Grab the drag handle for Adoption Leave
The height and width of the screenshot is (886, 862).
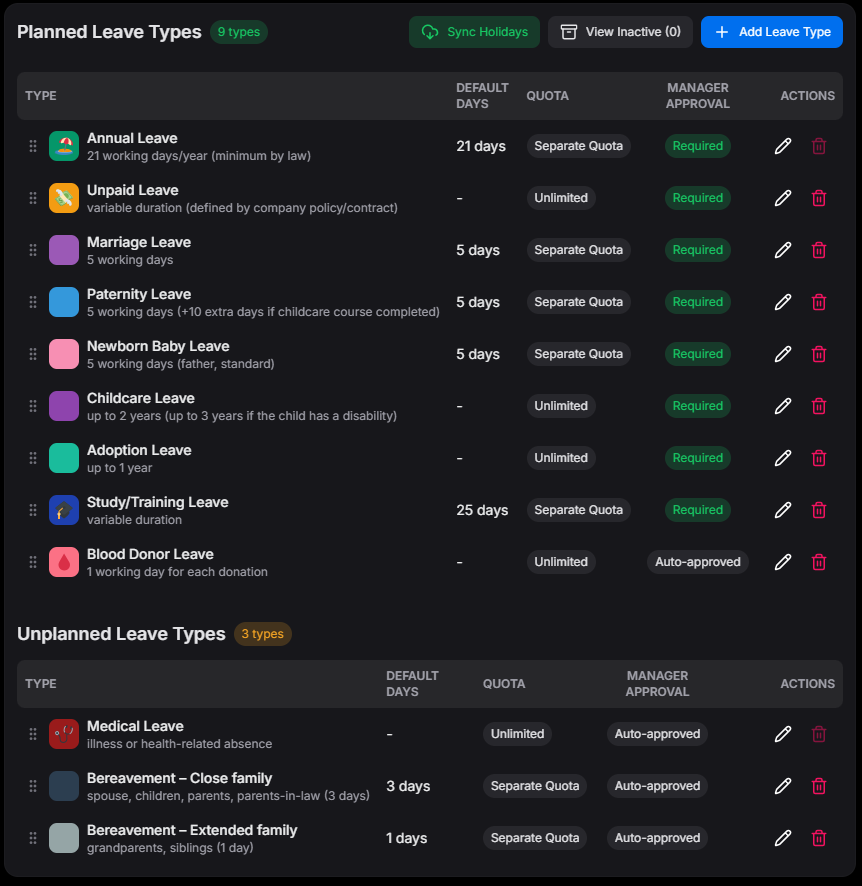coord(33,458)
